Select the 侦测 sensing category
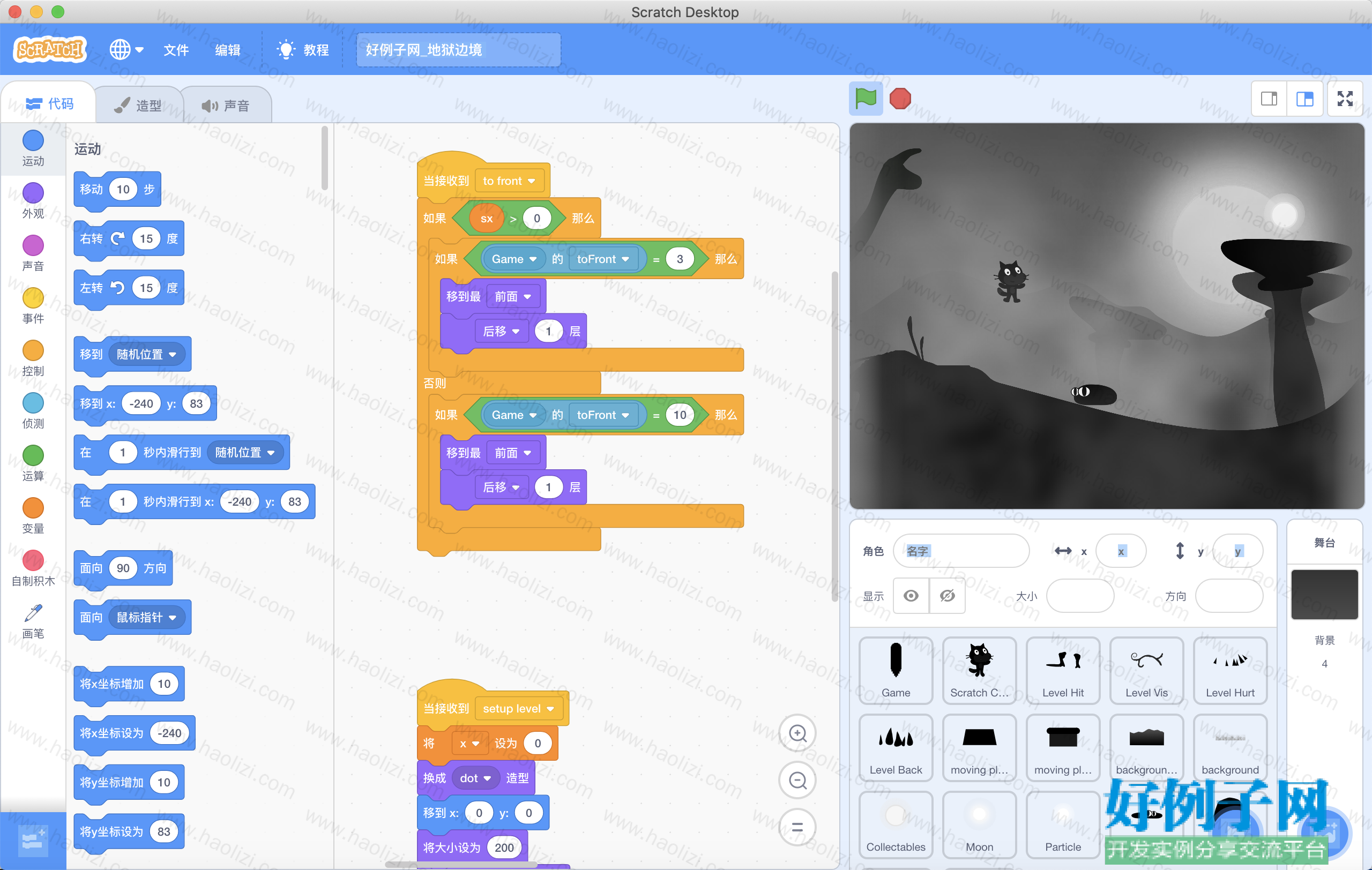 (x=33, y=410)
